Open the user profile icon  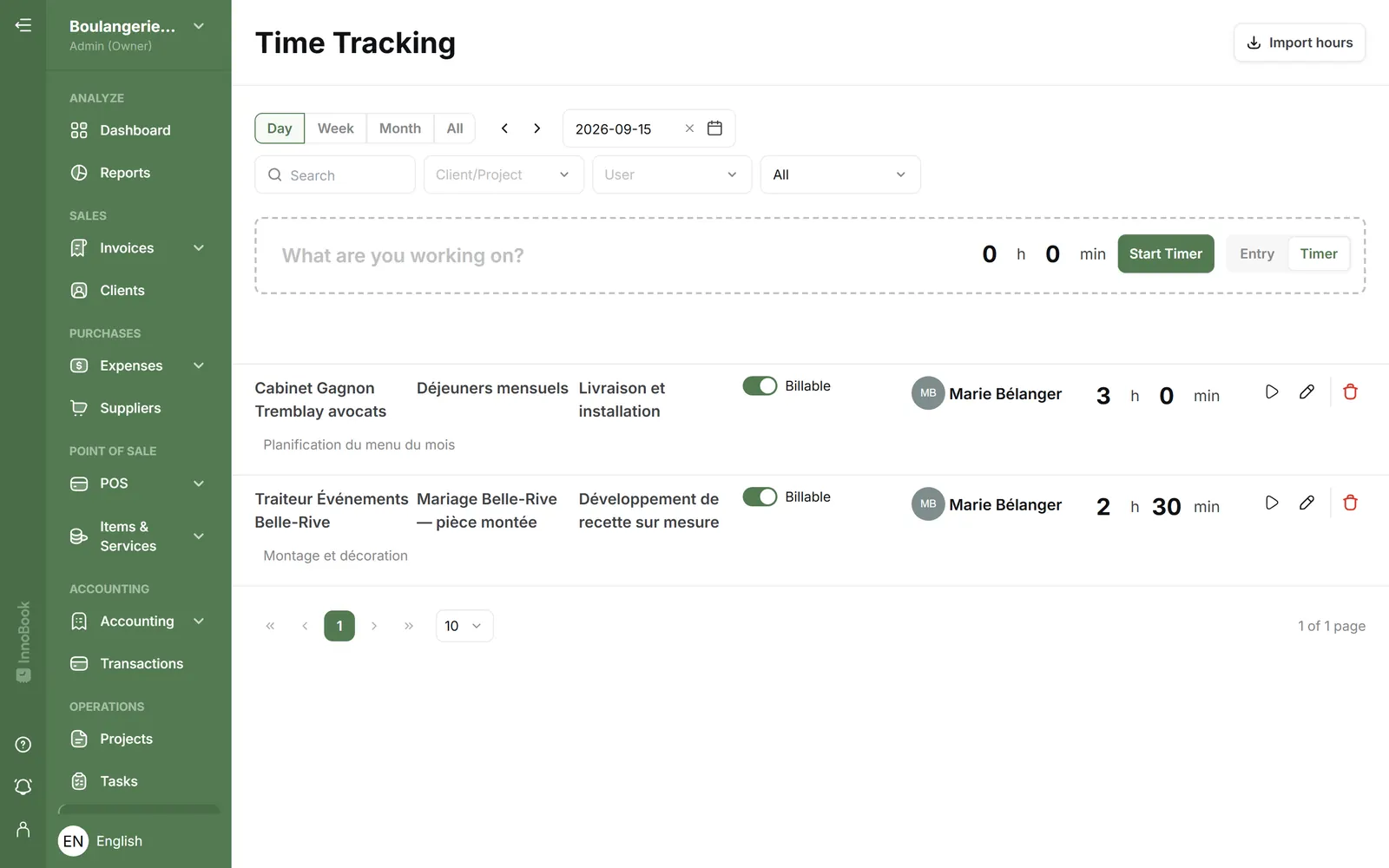point(23,830)
